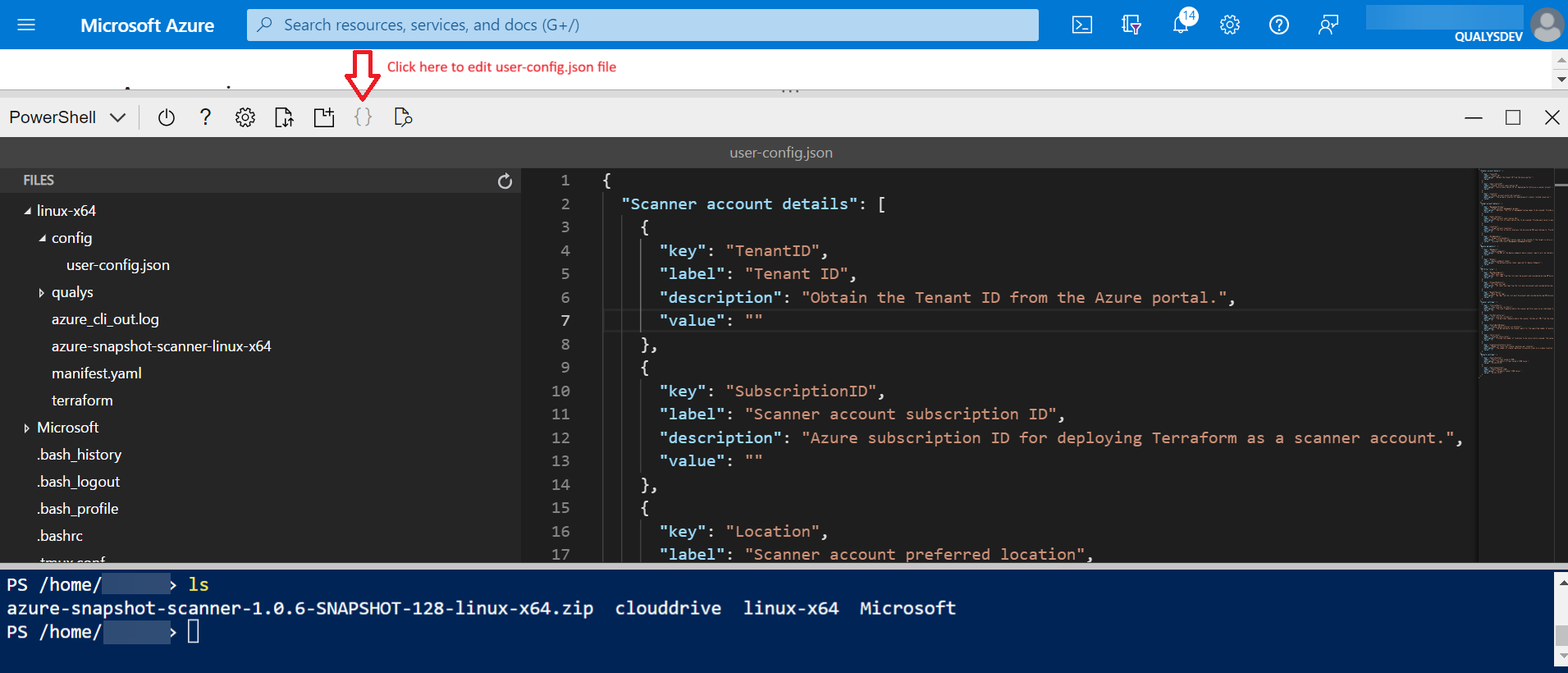
Task: Open azure_cli_out.log file
Action: (105, 319)
